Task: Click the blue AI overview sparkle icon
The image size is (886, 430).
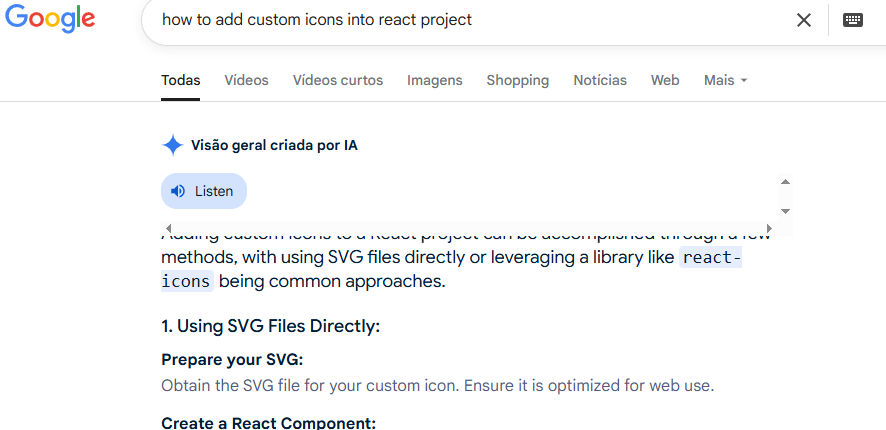Action: (172, 145)
